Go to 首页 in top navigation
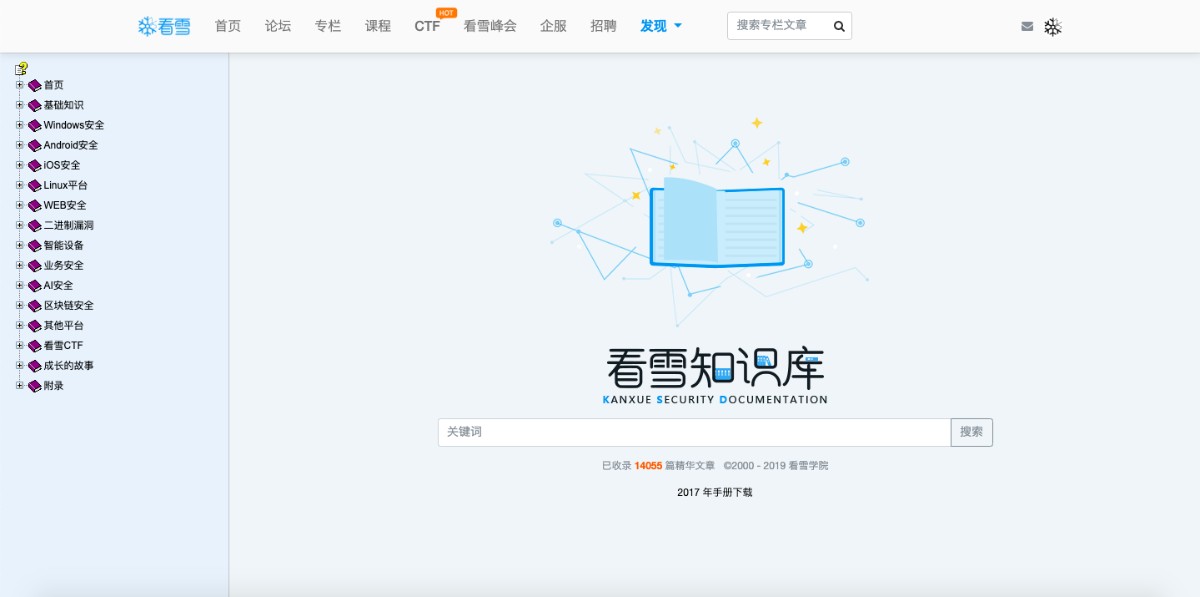Screen dimensions: 1200x597 [228, 26]
